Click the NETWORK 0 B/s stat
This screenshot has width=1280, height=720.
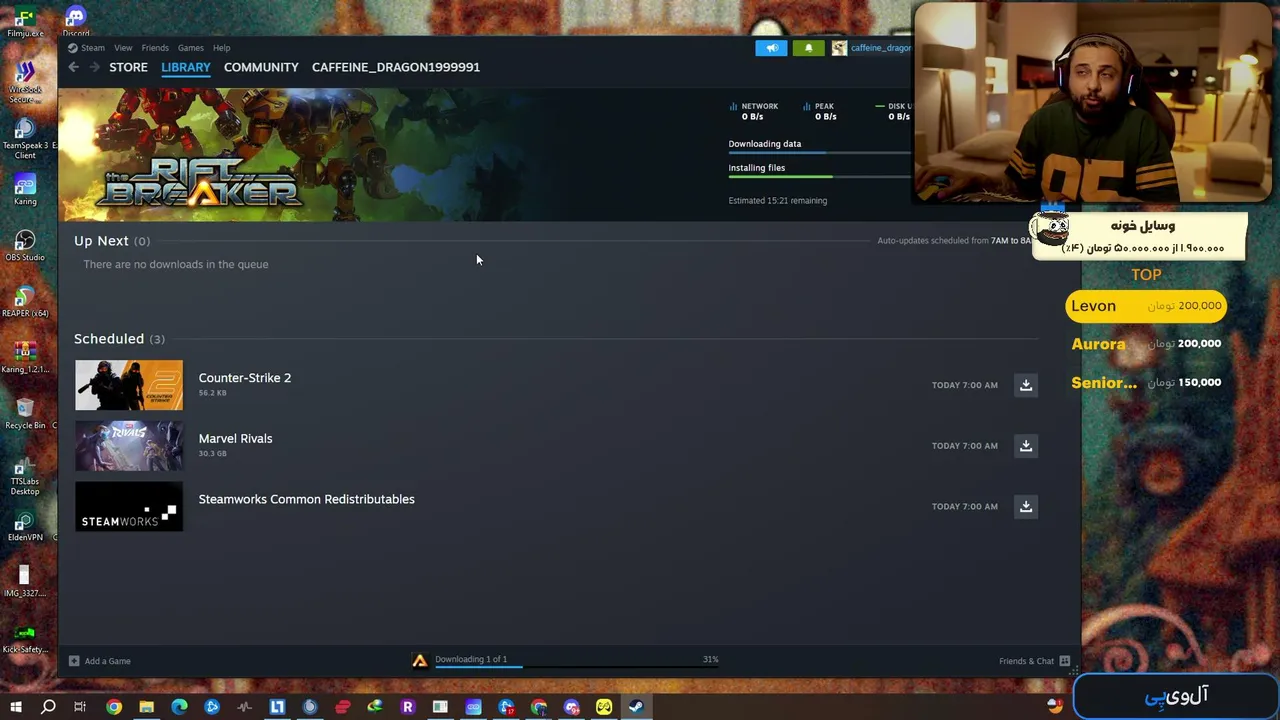click(x=754, y=111)
